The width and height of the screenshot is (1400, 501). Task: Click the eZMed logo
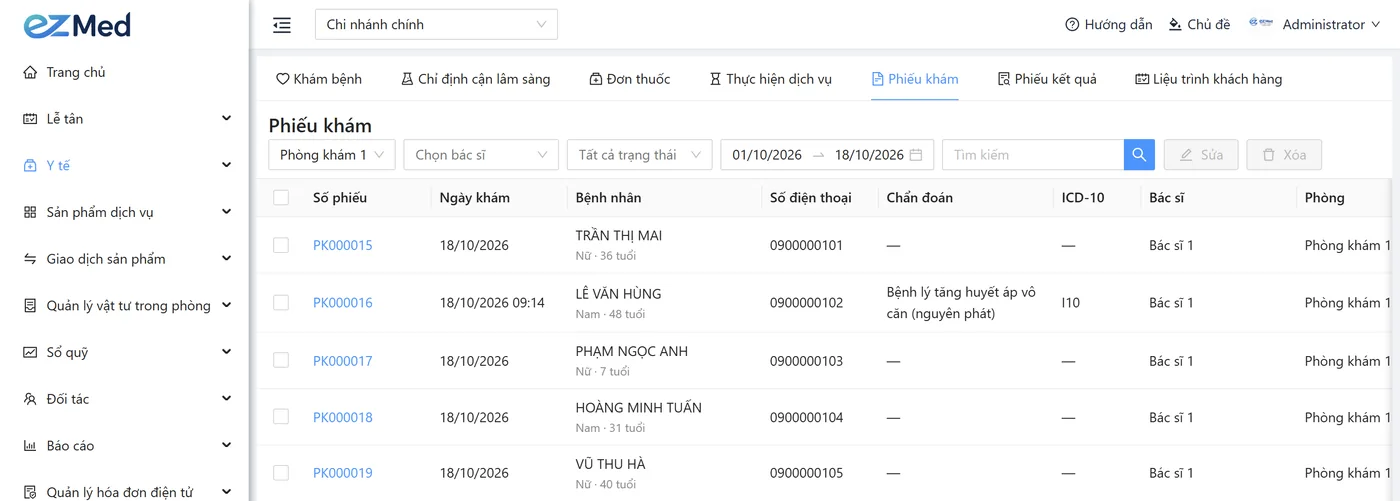pos(77,25)
